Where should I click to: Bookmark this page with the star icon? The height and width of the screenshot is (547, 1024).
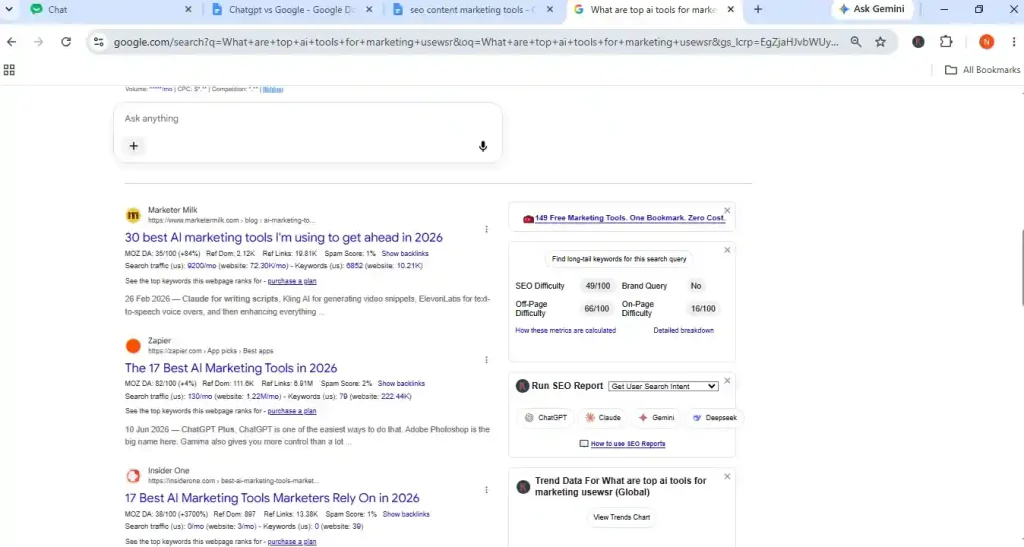880,42
